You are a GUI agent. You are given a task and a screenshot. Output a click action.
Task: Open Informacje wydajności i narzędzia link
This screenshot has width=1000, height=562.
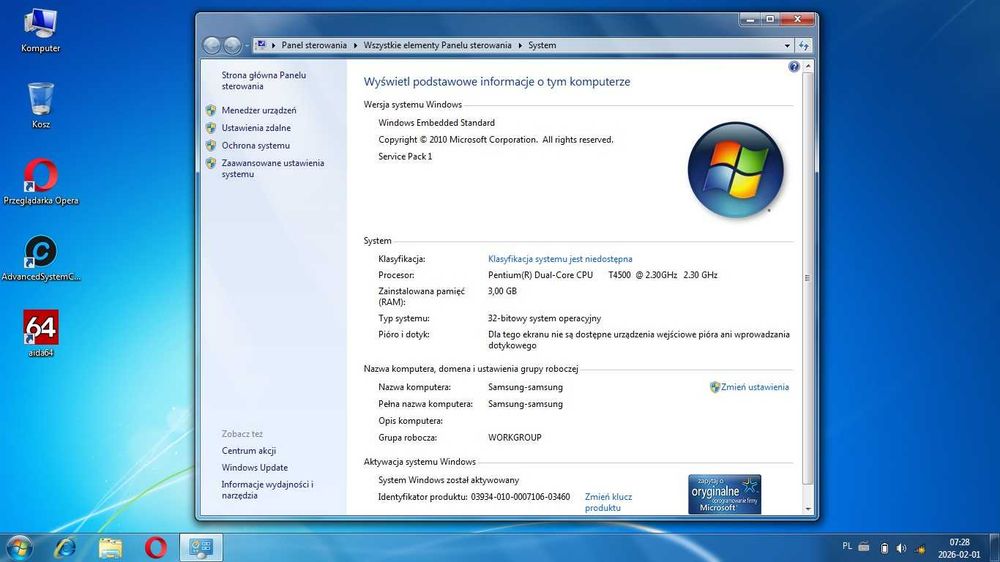(267, 490)
